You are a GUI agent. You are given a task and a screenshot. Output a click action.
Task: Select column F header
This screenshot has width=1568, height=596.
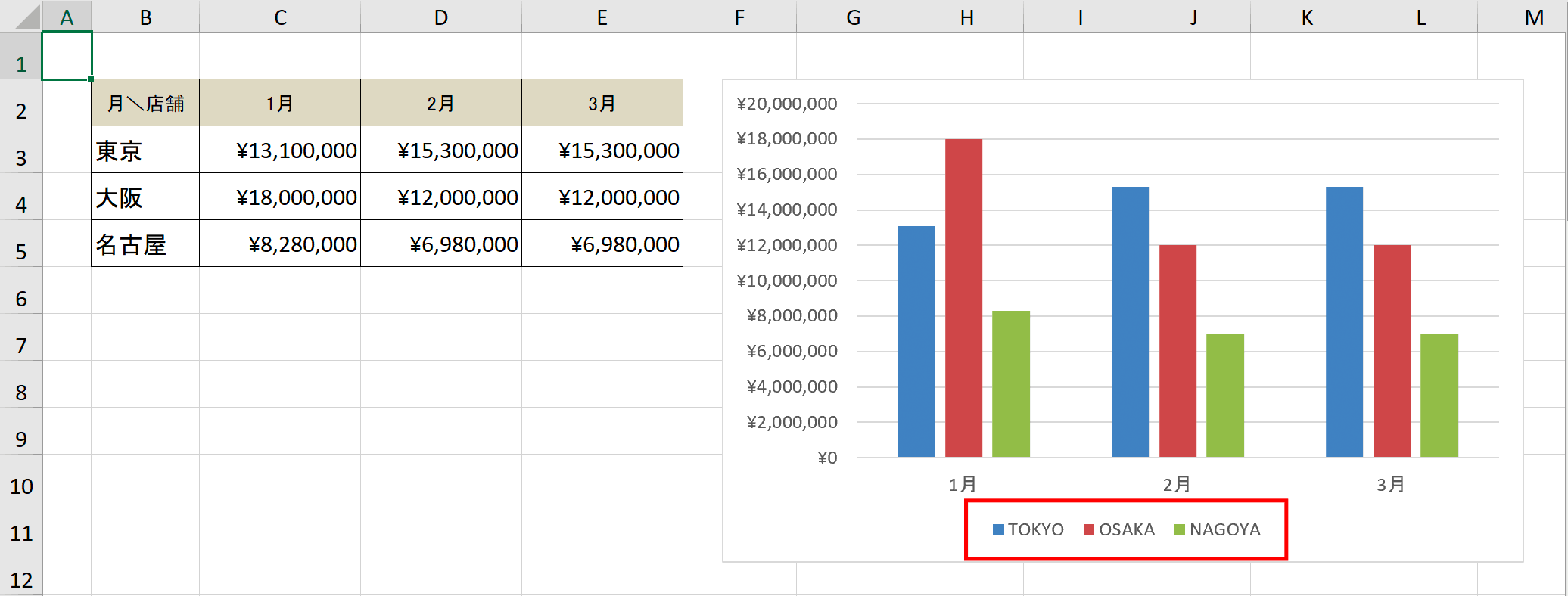(739, 17)
